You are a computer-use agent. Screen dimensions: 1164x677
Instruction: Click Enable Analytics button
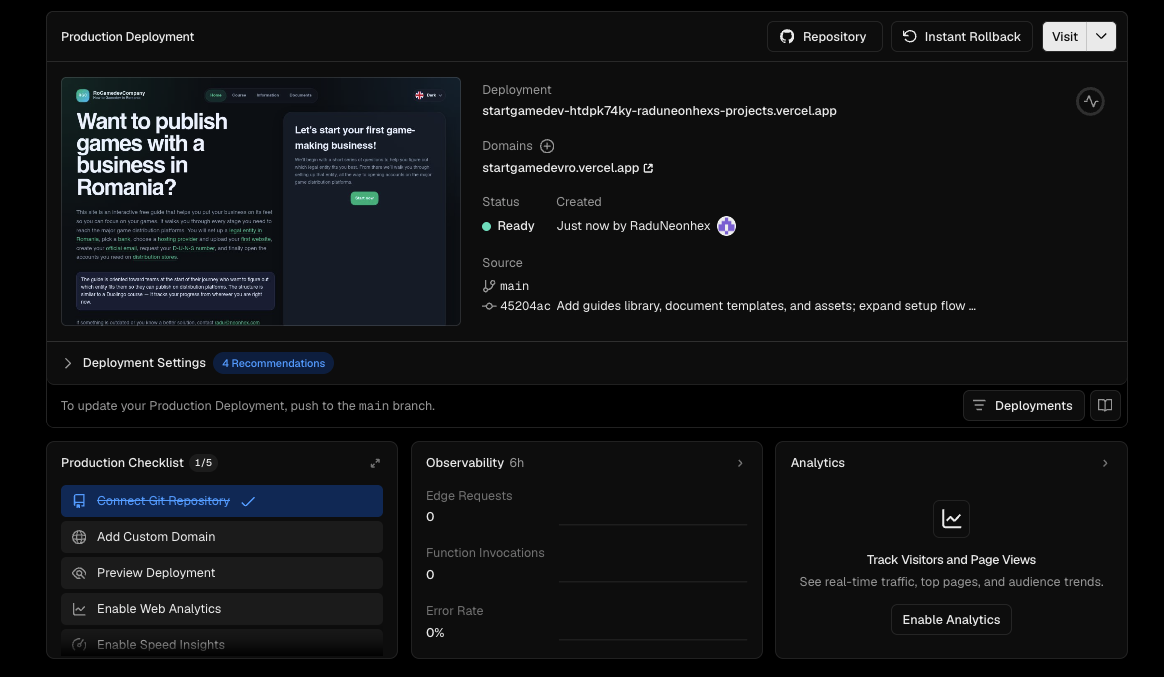point(951,620)
